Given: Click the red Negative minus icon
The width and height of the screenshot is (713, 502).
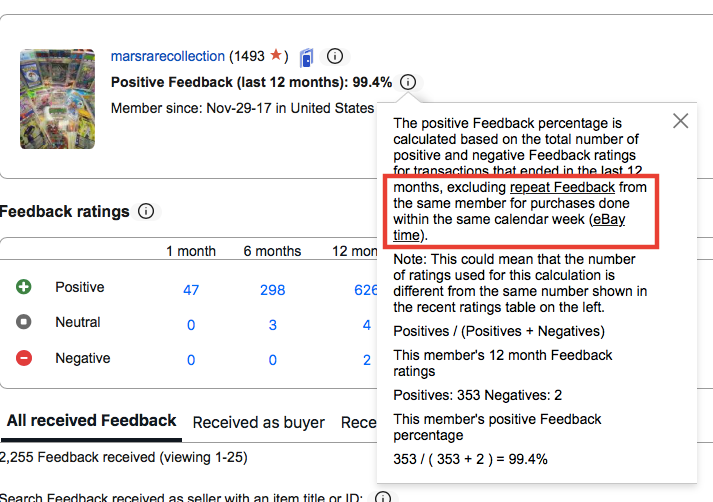Looking at the screenshot, I should (24, 358).
